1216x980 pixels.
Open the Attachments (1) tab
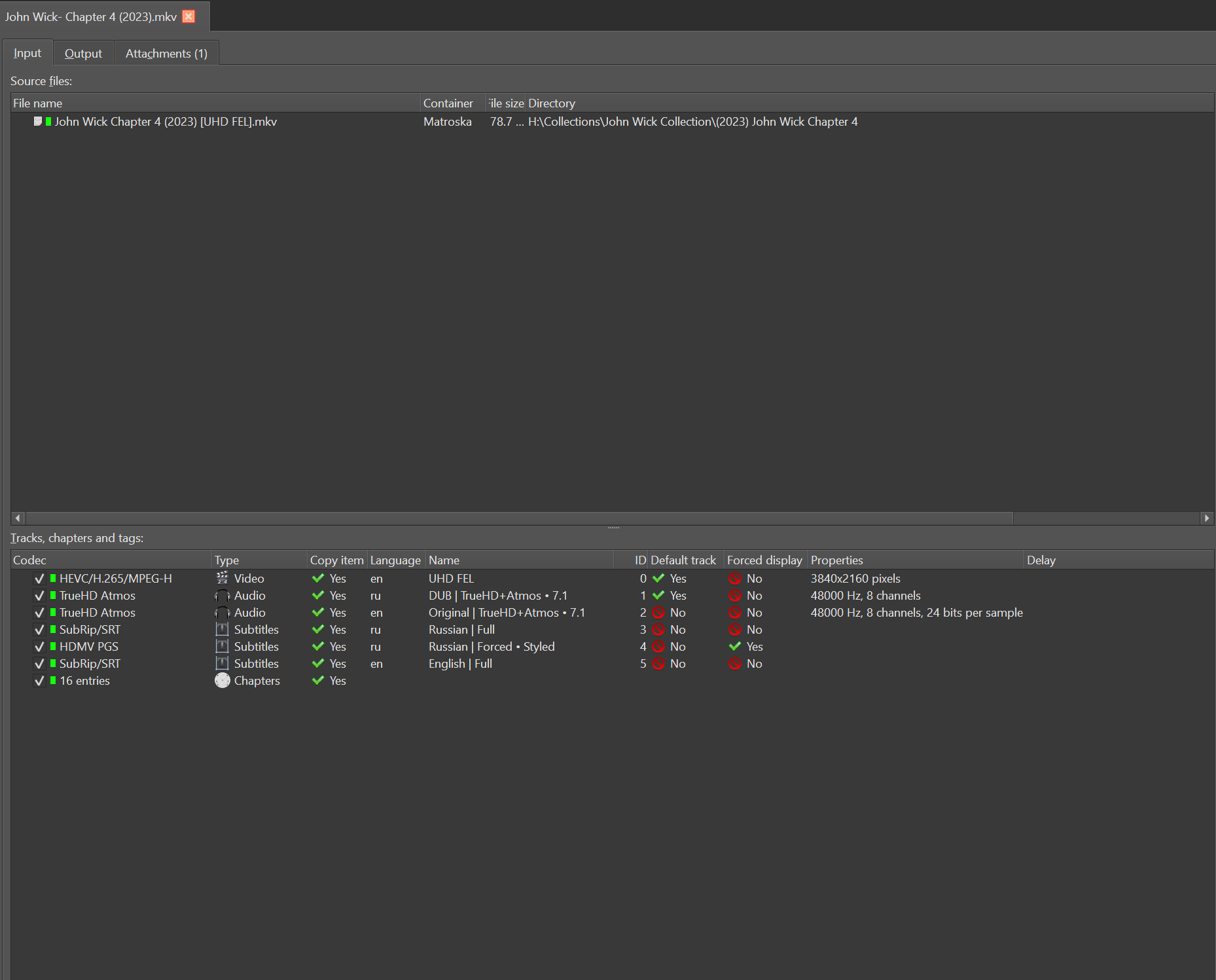[x=166, y=54]
